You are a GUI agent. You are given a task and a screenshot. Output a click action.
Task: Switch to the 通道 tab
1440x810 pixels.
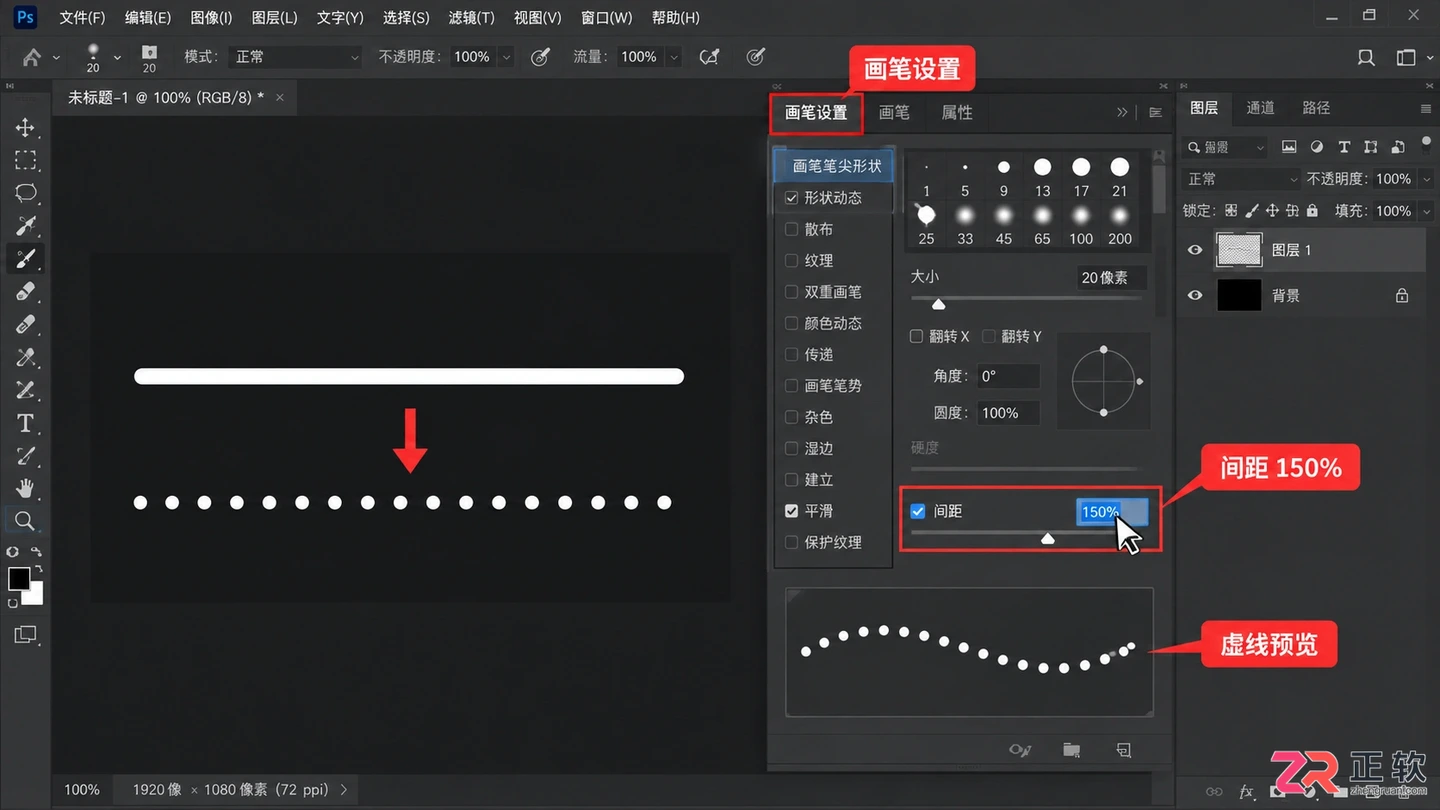[x=1260, y=108]
